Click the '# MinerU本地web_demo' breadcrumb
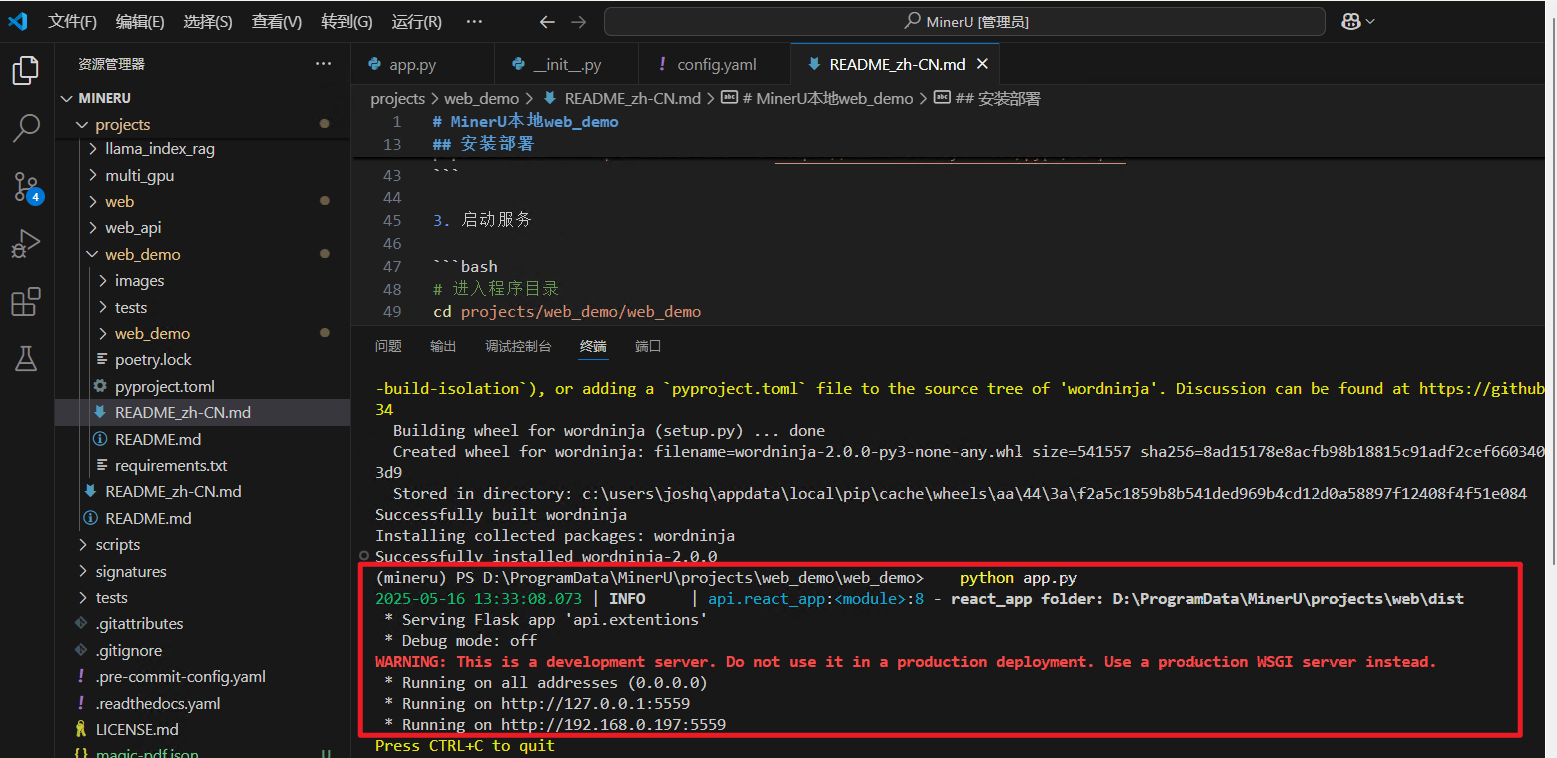The image size is (1557, 758). click(x=828, y=98)
